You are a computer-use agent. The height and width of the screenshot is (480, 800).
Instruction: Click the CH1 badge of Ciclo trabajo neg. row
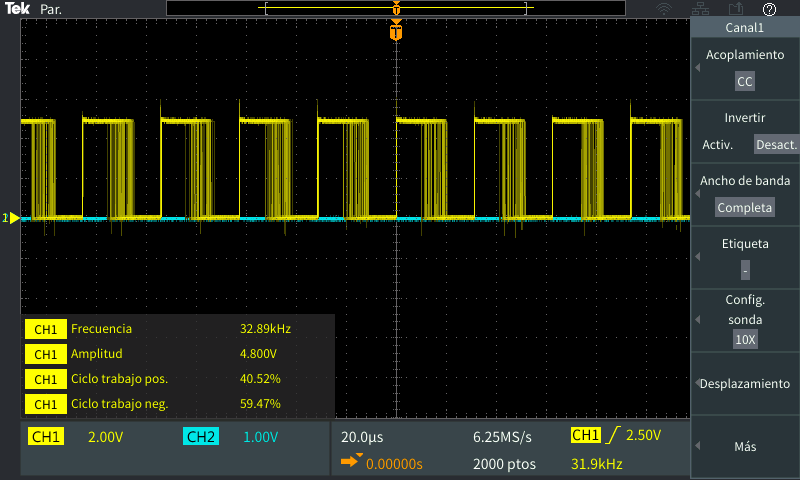pos(46,405)
